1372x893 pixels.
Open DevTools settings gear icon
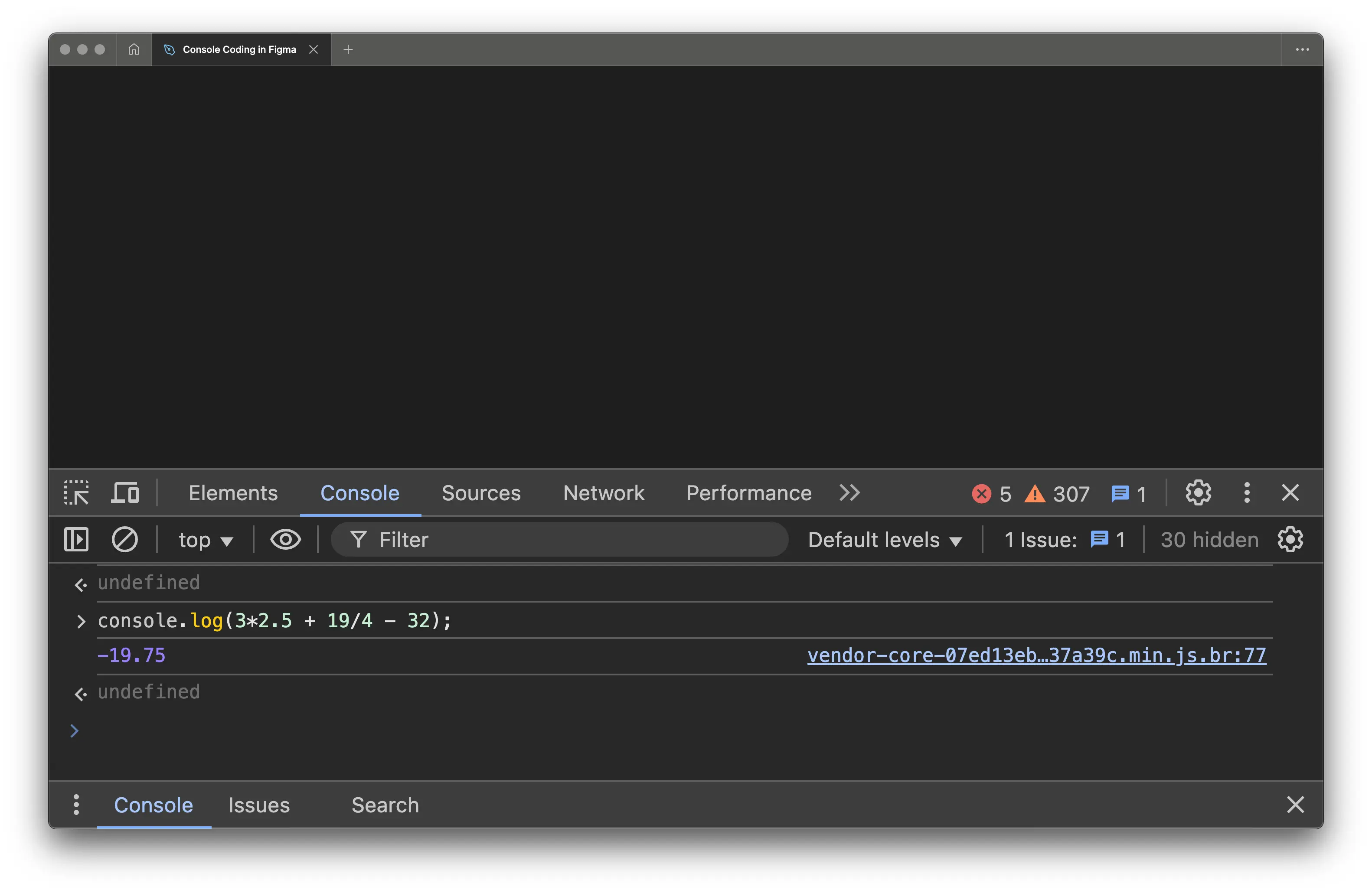pyautogui.click(x=1198, y=493)
